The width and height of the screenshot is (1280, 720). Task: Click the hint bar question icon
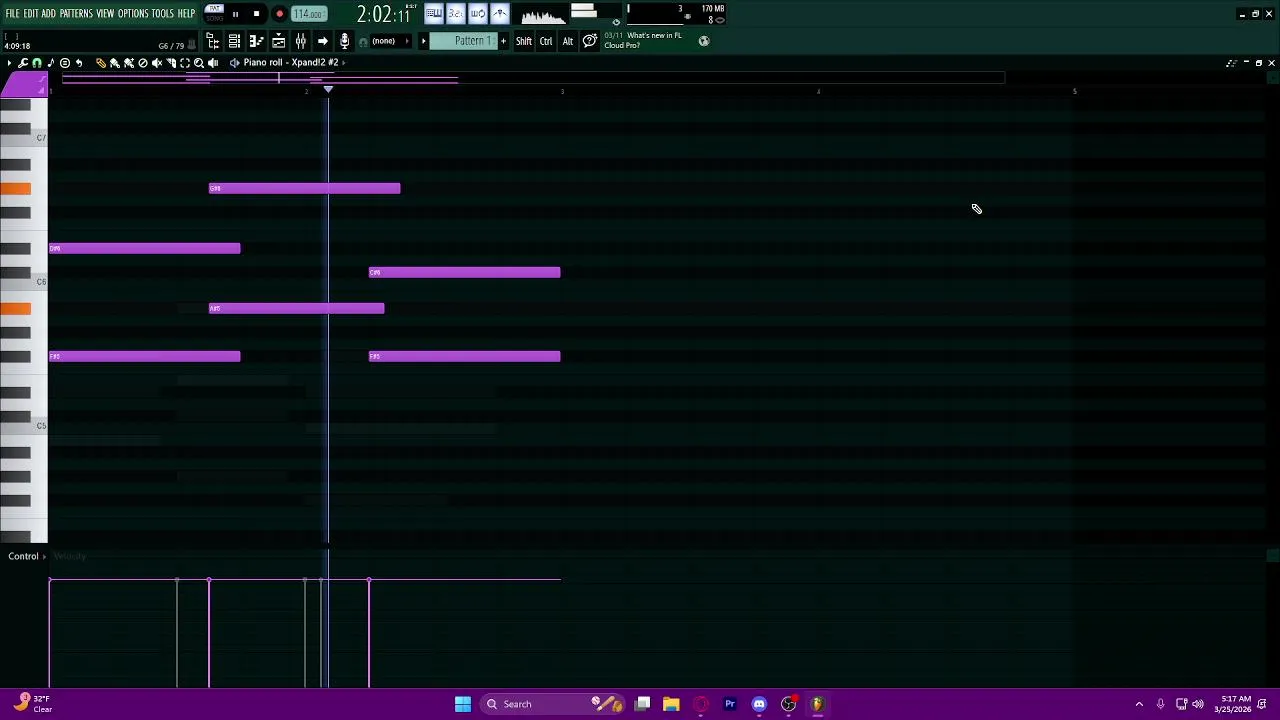[x=590, y=41]
